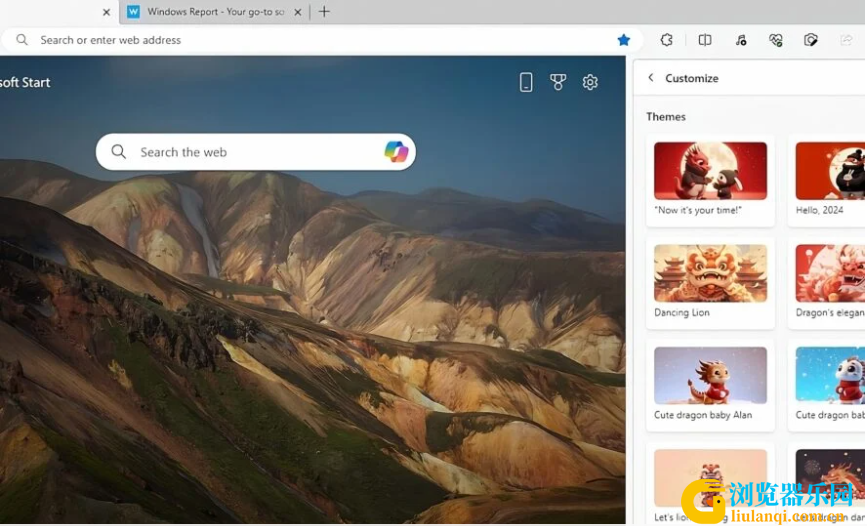Click the favorites star in address bar

tap(623, 40)
